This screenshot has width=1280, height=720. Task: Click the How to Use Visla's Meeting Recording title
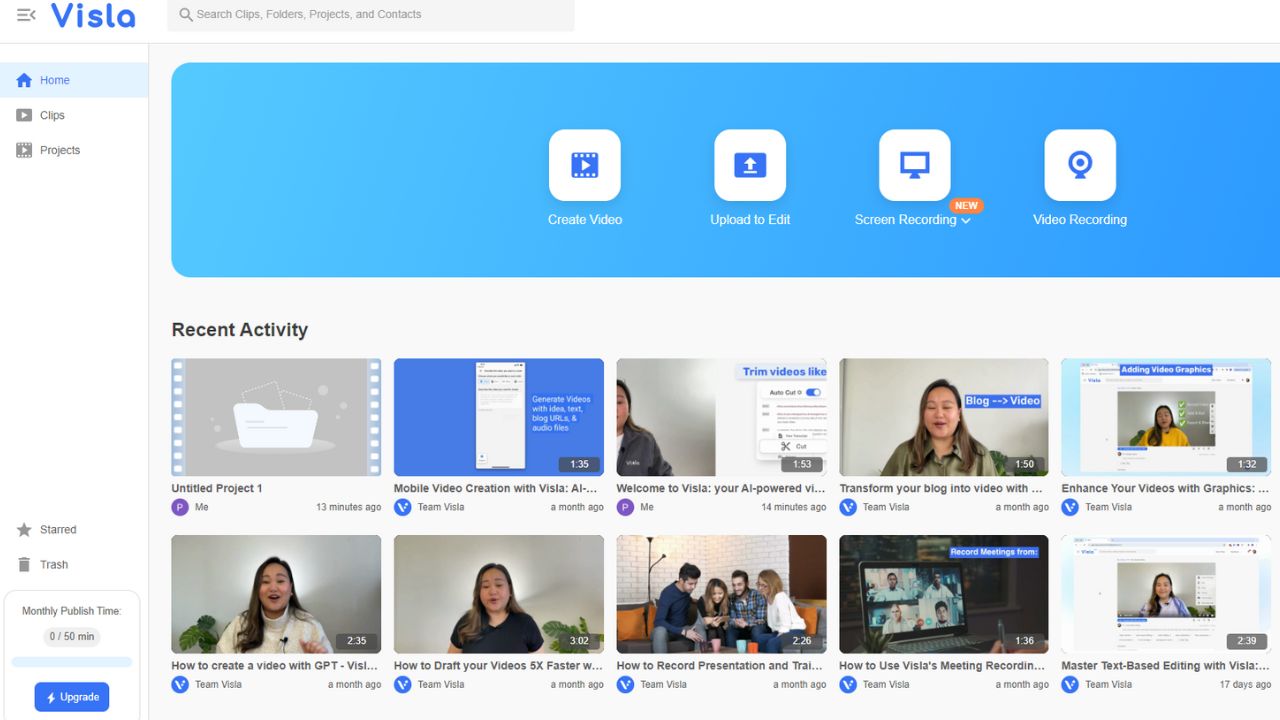click(x=942, y=666)
